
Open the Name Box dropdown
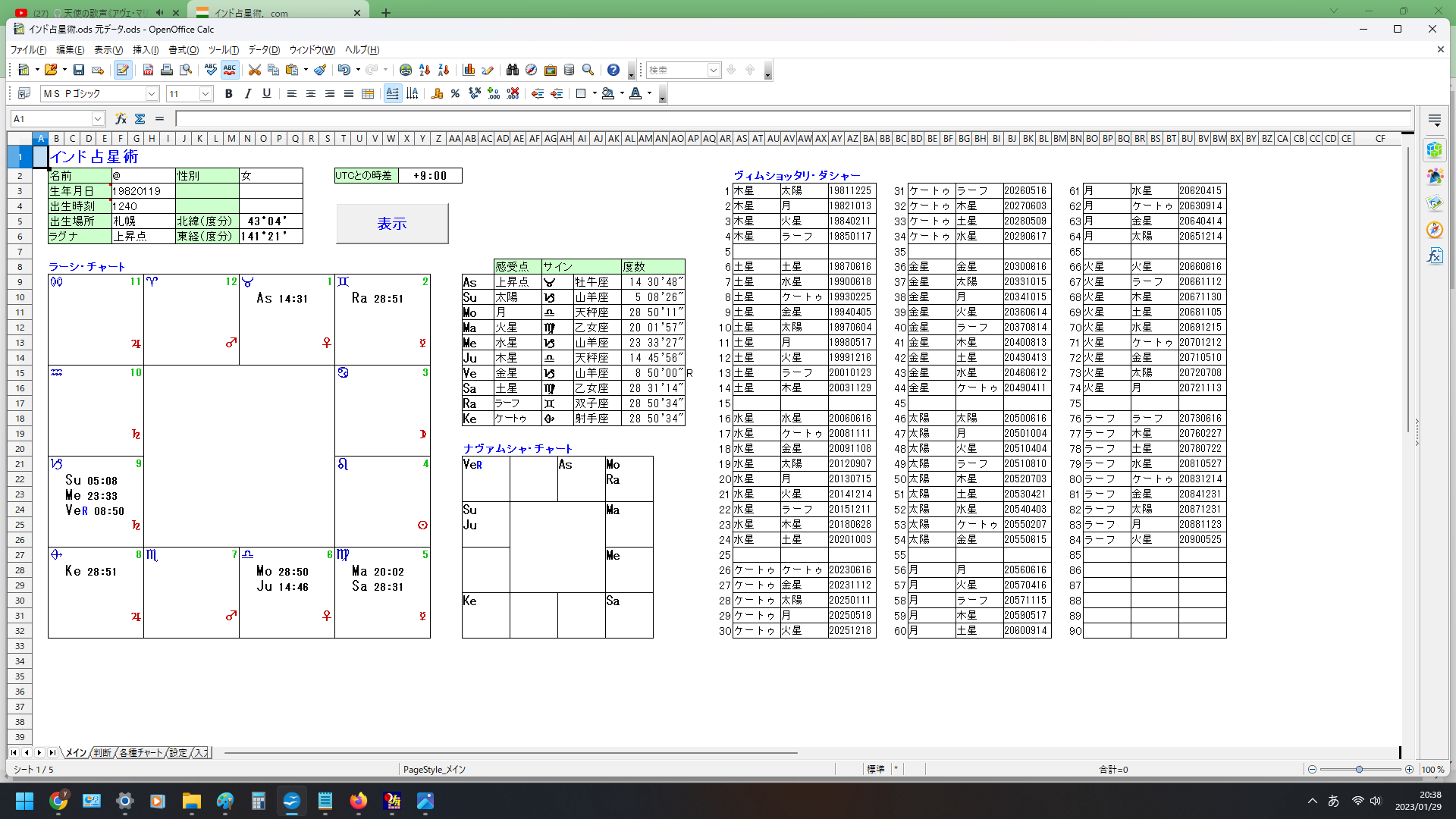pos(98,119)
